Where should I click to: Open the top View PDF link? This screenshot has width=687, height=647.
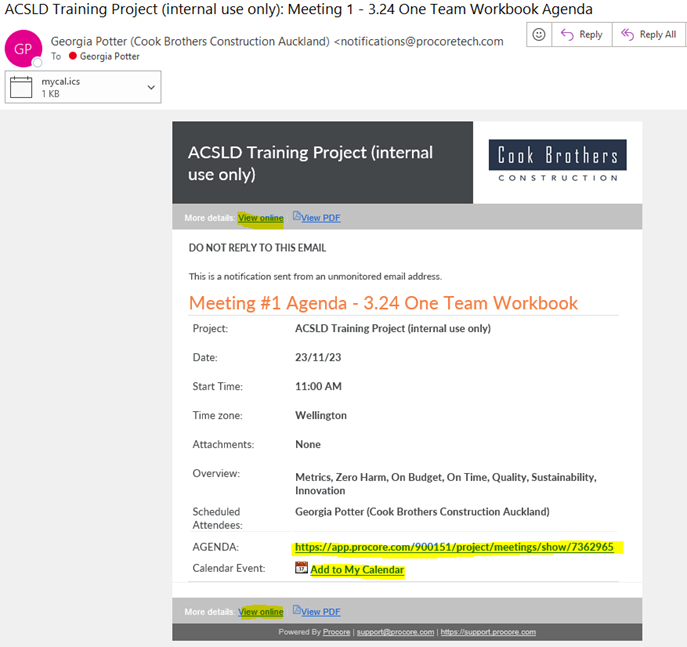(321, 218)
